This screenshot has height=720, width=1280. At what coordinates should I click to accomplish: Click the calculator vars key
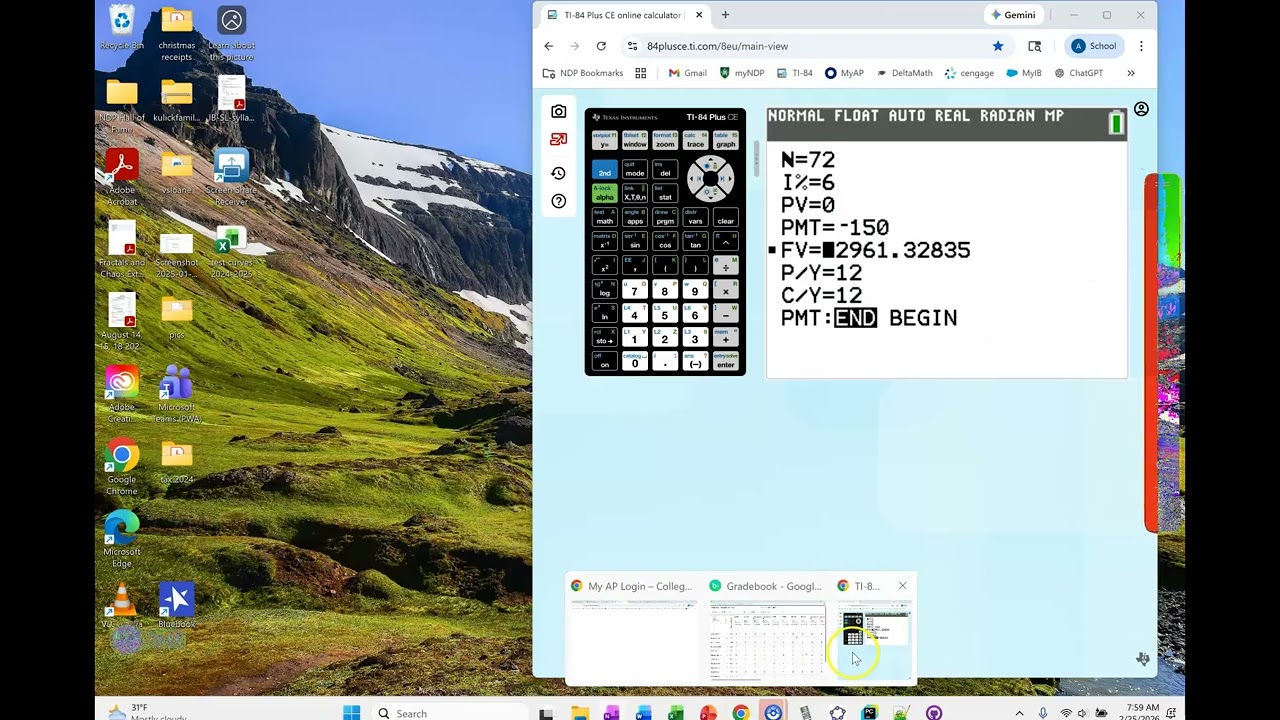pos(695,218)
